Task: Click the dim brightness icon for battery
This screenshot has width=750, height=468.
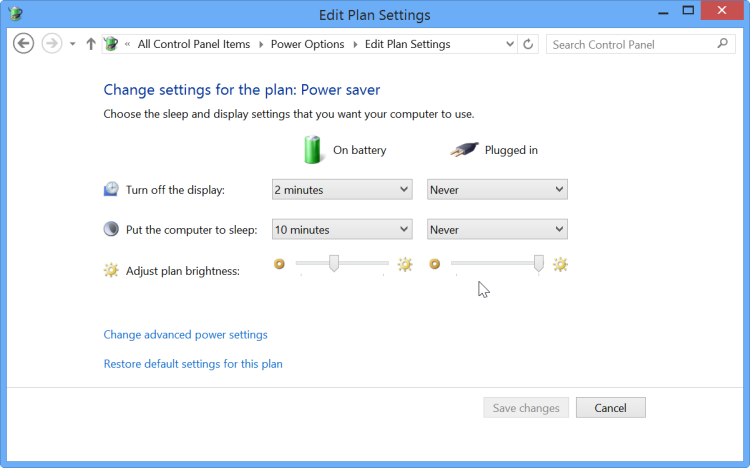Action: (x=280, y=264)
